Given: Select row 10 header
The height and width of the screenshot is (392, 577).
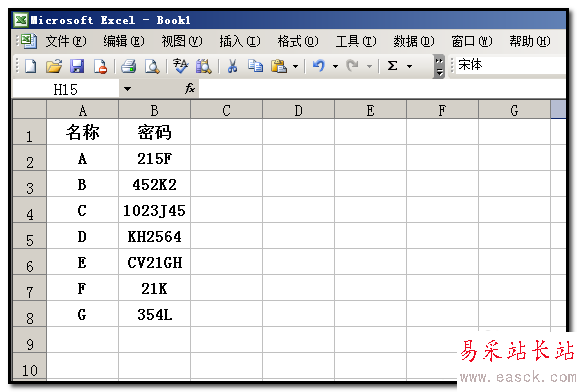Looking at the screenshot, I should pyautogui.click(x=30, y=366).
